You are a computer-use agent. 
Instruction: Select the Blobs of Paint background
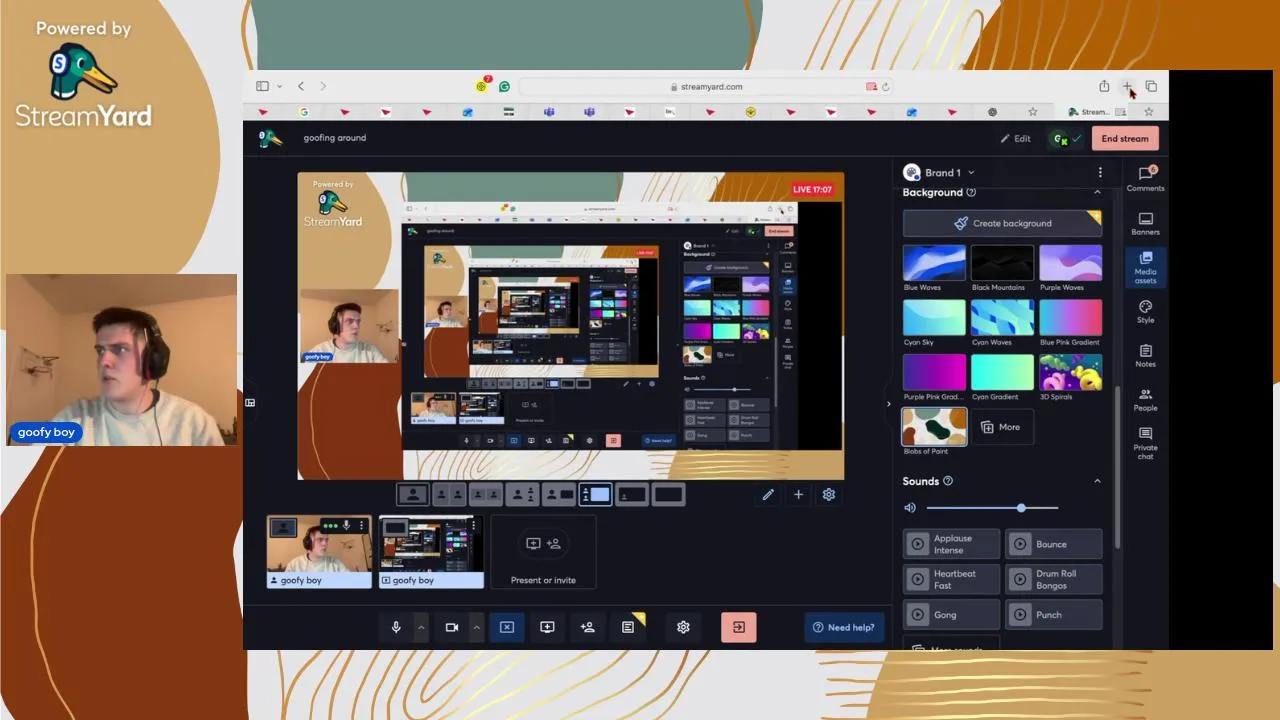[x=934, y=427]
